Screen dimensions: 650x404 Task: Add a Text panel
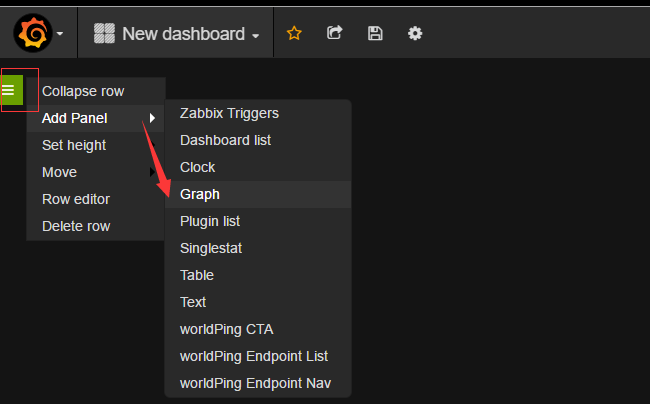pos(258,302)
